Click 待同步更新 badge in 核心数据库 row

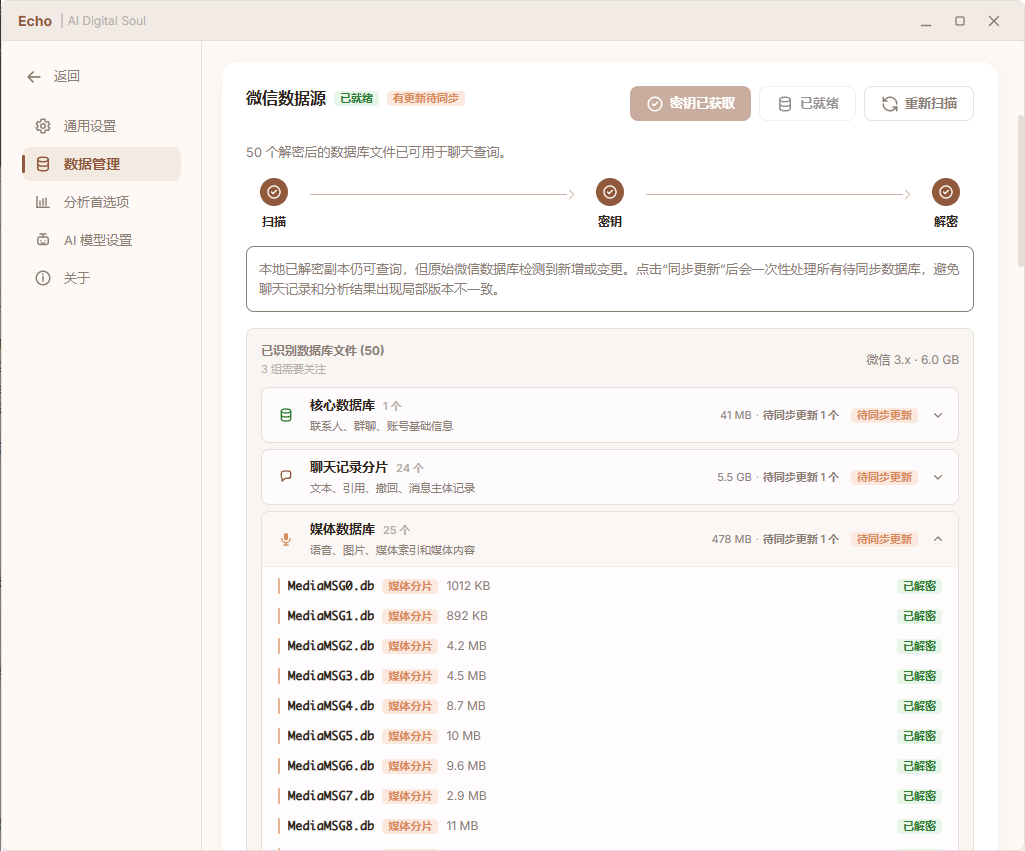pos(884,415)
